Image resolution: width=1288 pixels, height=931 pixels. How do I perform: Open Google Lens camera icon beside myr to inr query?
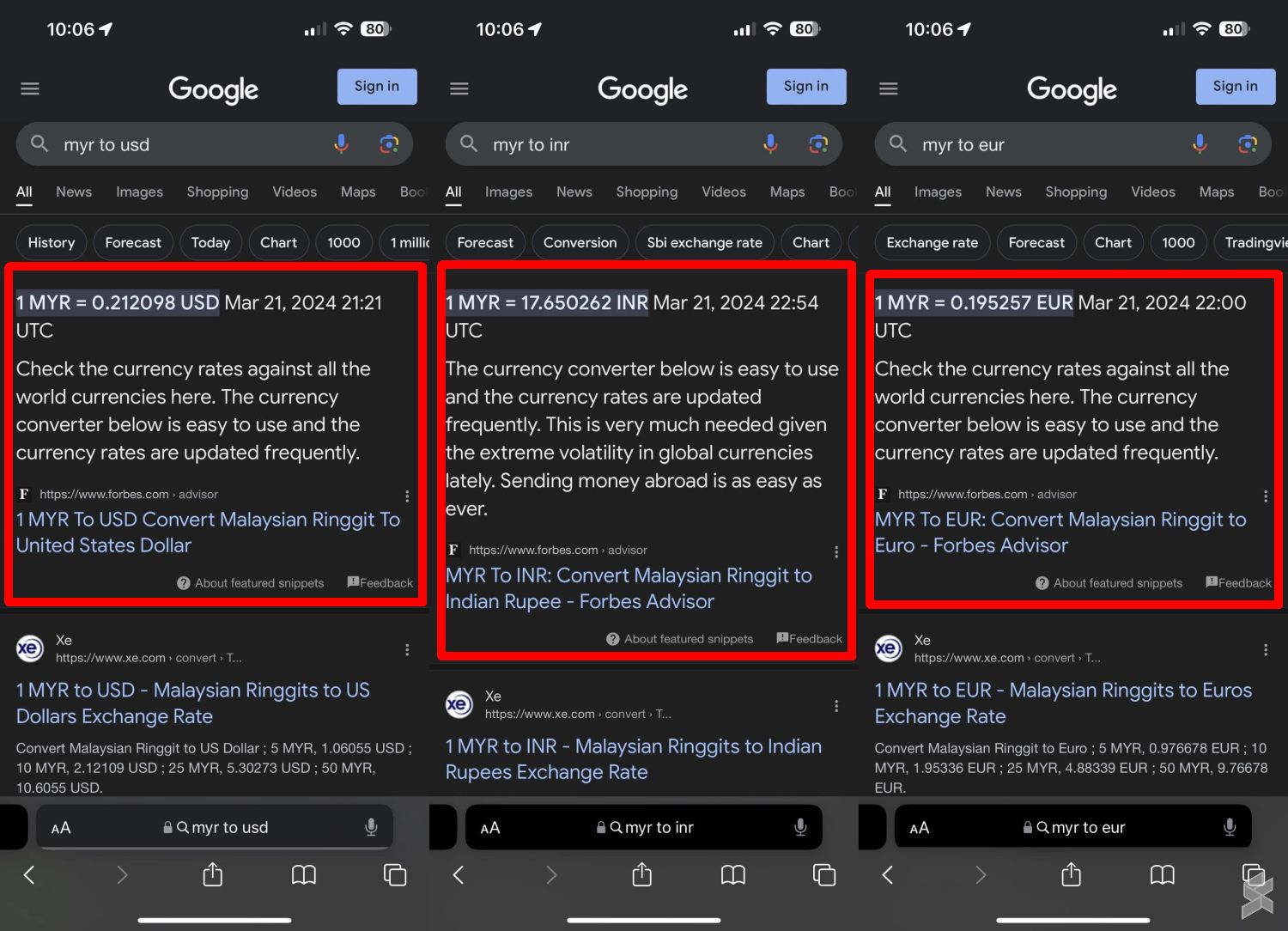click(x=818, y=144)
